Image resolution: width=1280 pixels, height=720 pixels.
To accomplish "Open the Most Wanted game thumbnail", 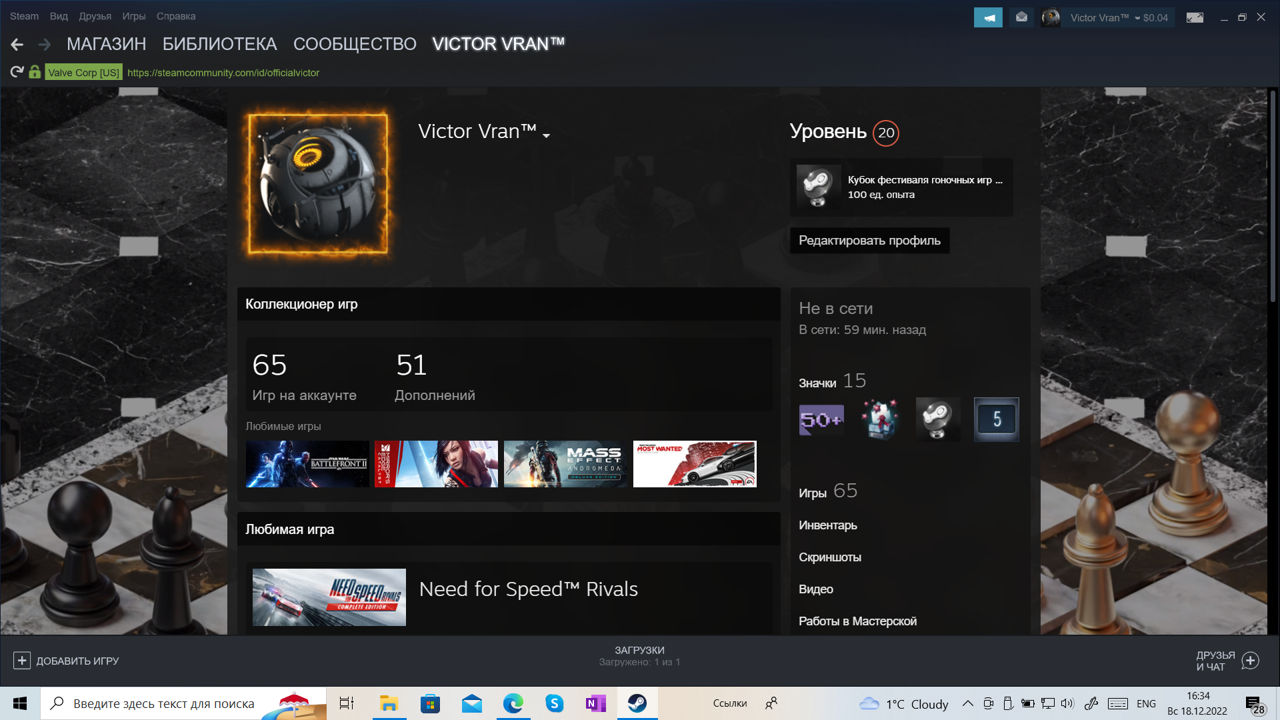I will 695,464.
